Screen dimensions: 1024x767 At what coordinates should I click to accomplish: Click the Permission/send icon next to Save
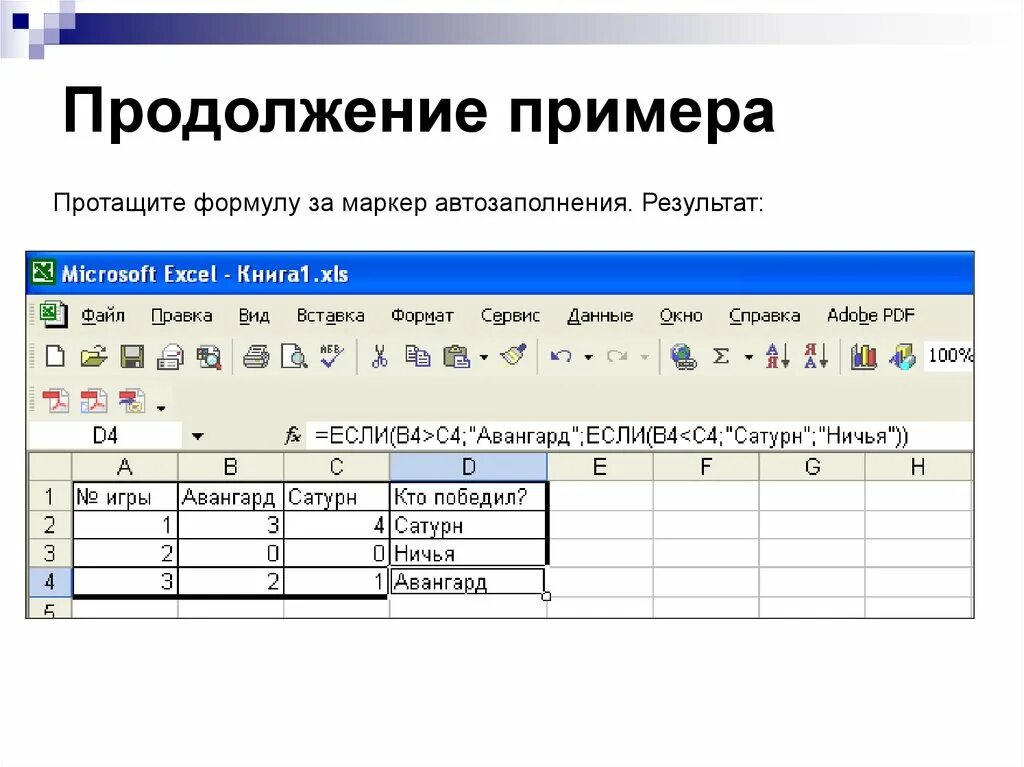pos(171,357)
